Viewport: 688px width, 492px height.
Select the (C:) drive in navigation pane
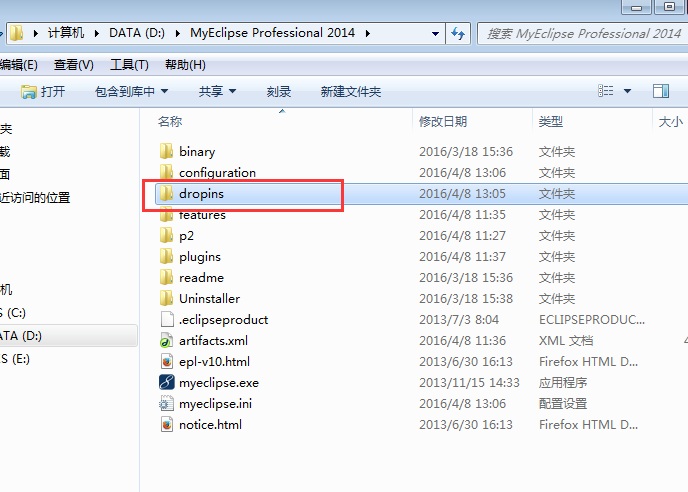click(13, 313)
